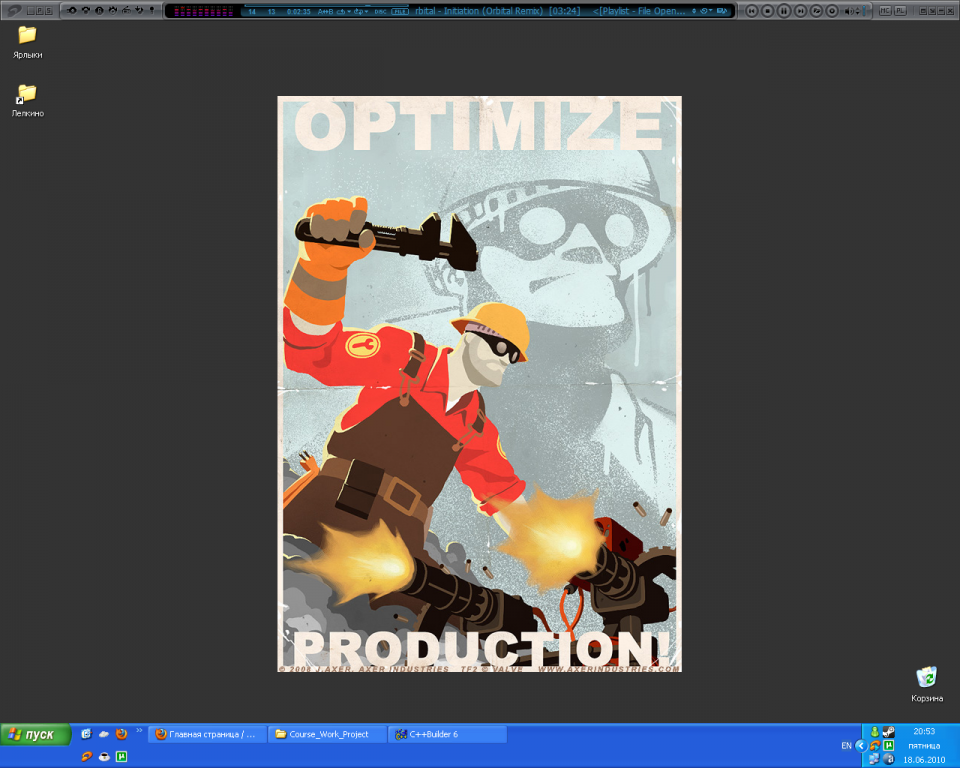The height and width of the screenshot is (768, 960).
Task: Click the green person tray icon
Action: click(875, 731)
